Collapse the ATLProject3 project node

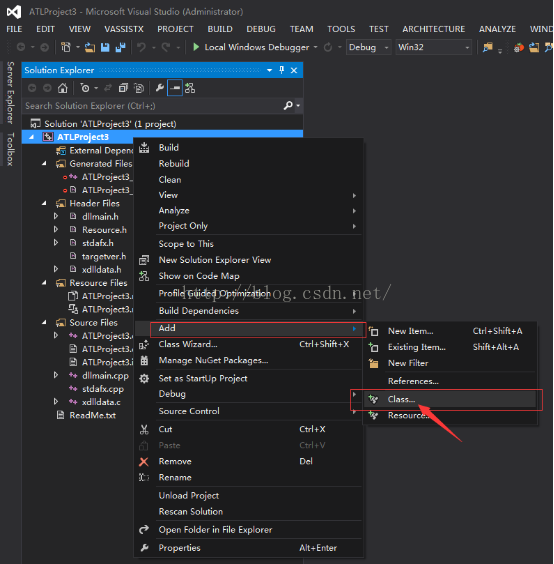pos(32,137)
